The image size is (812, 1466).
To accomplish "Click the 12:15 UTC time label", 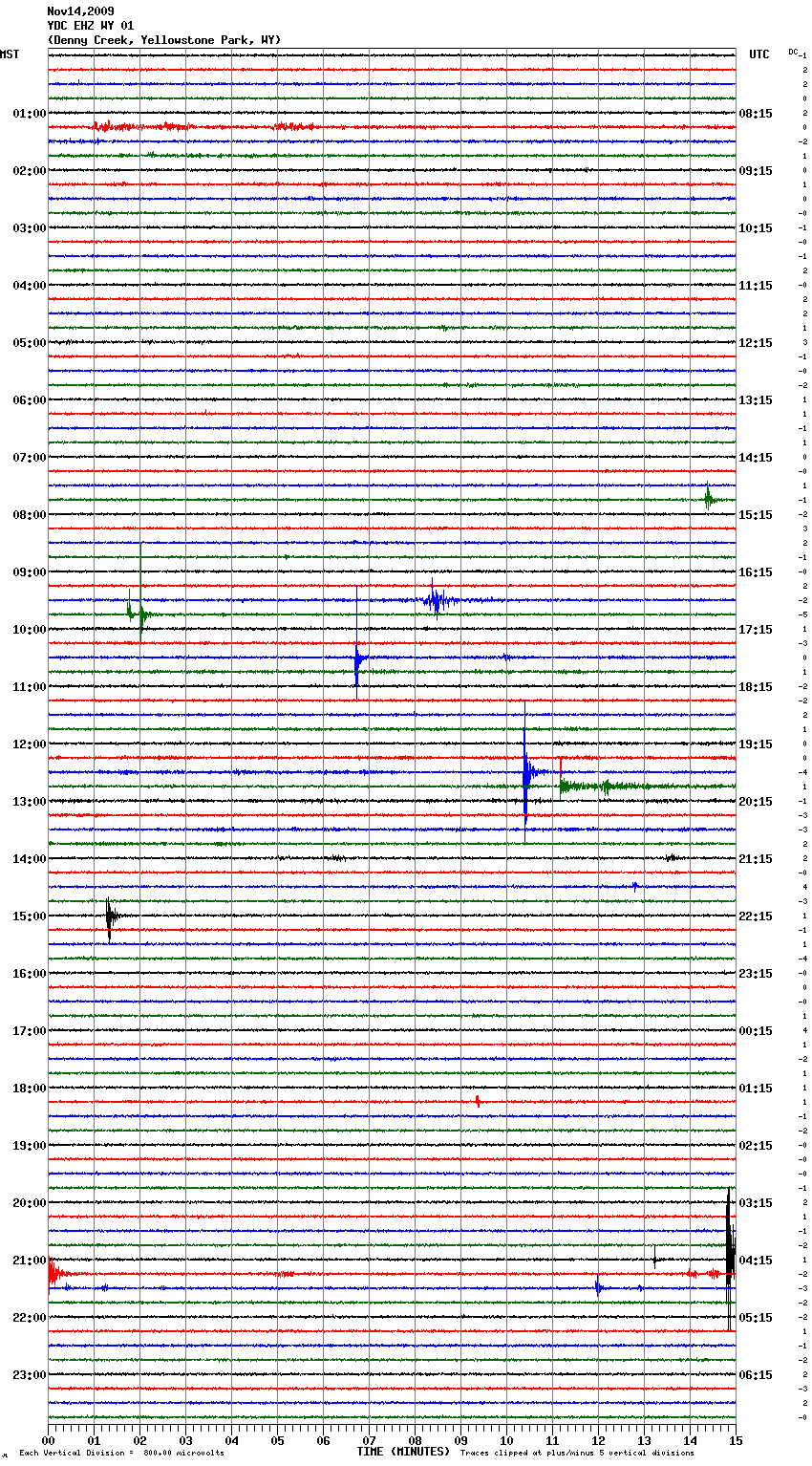I will 756,343.
